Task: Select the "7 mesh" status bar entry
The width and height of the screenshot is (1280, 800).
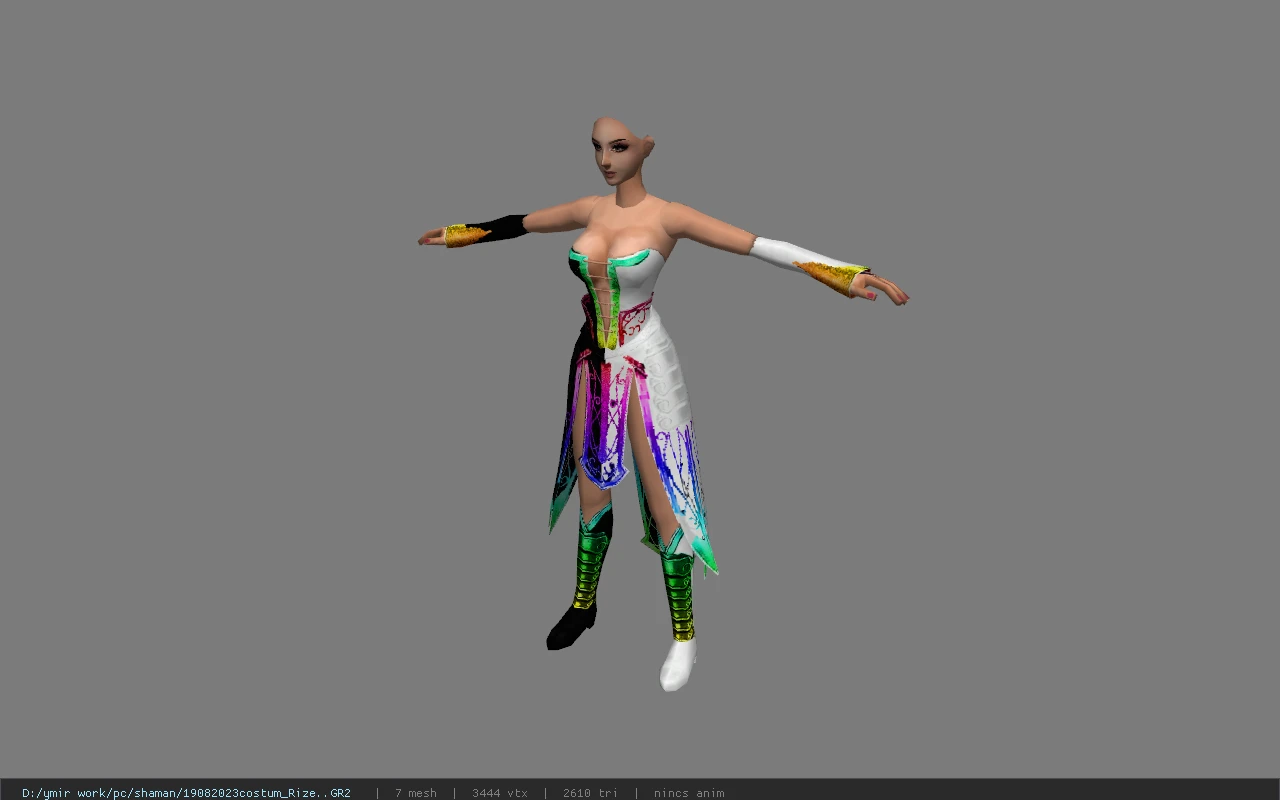Action: pos(415,793)
